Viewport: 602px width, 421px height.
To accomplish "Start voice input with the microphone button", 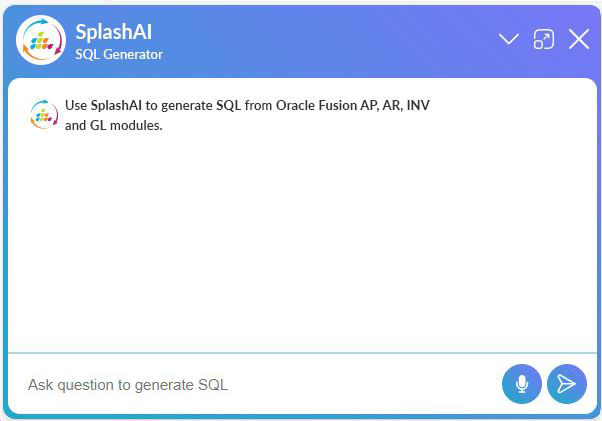I will tap(521, 384).
